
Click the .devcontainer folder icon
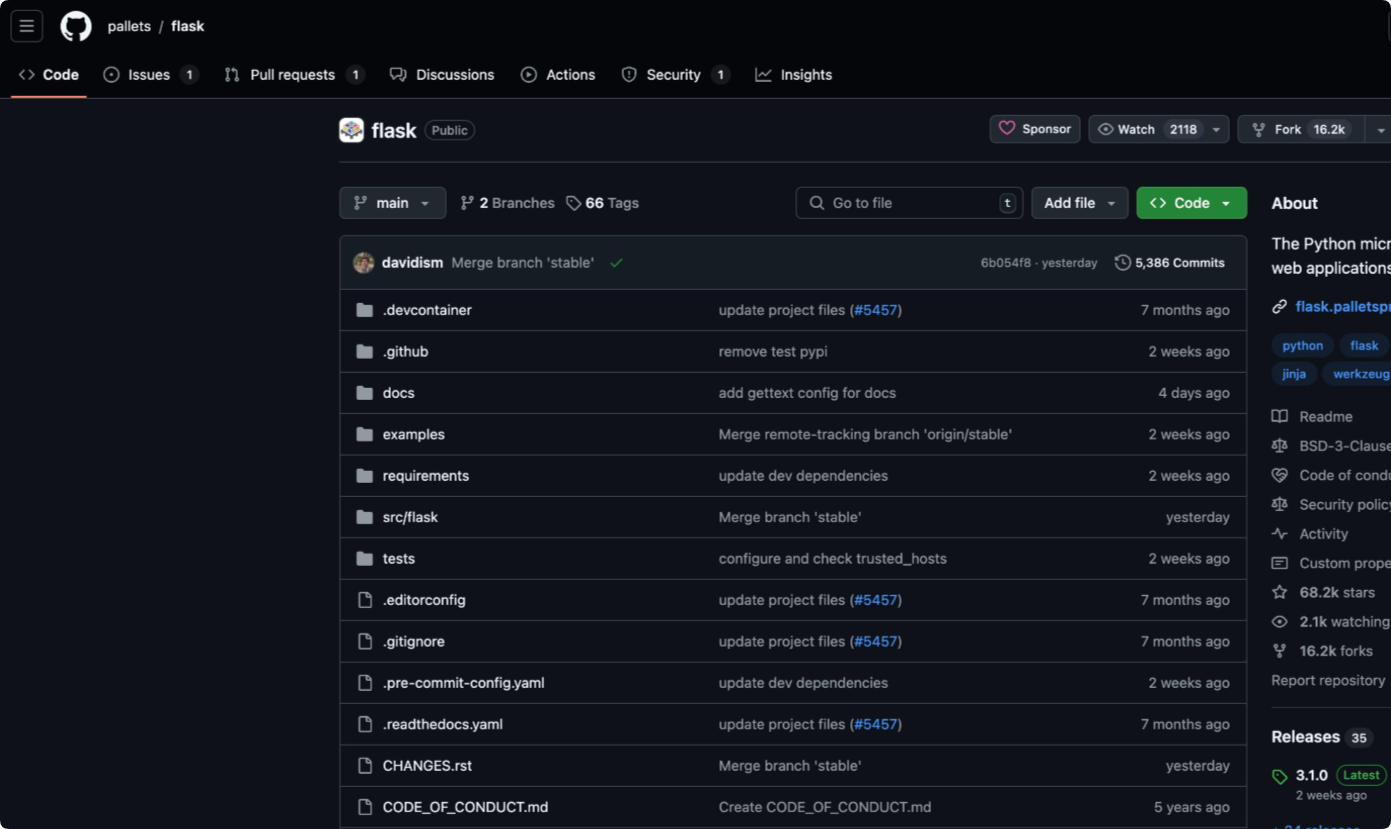click(365, 310)
